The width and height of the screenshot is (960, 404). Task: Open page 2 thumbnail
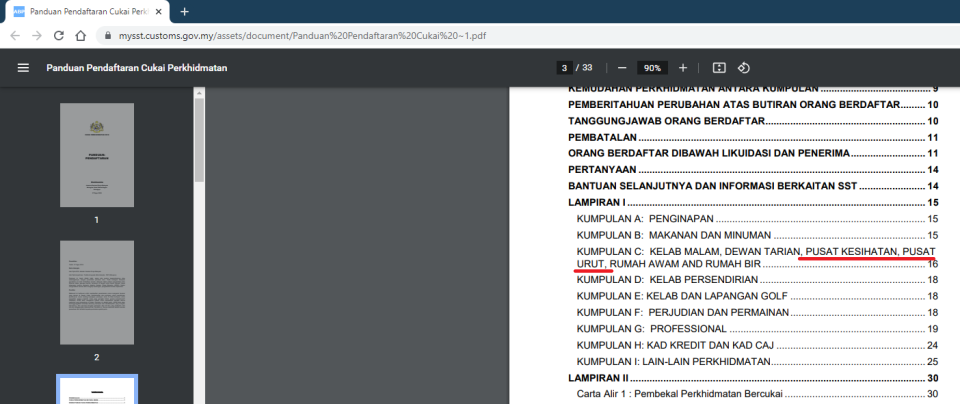point(97,293)
